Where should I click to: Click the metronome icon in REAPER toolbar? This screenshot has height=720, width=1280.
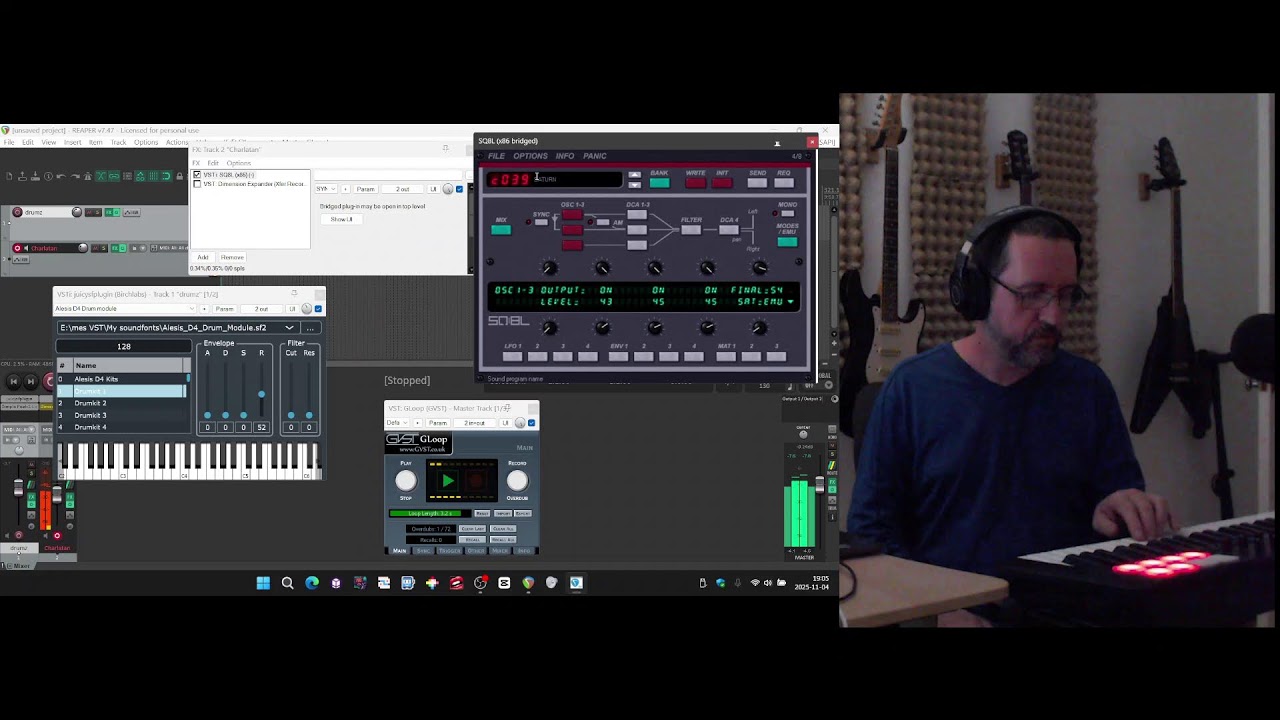tap(87, 176)
